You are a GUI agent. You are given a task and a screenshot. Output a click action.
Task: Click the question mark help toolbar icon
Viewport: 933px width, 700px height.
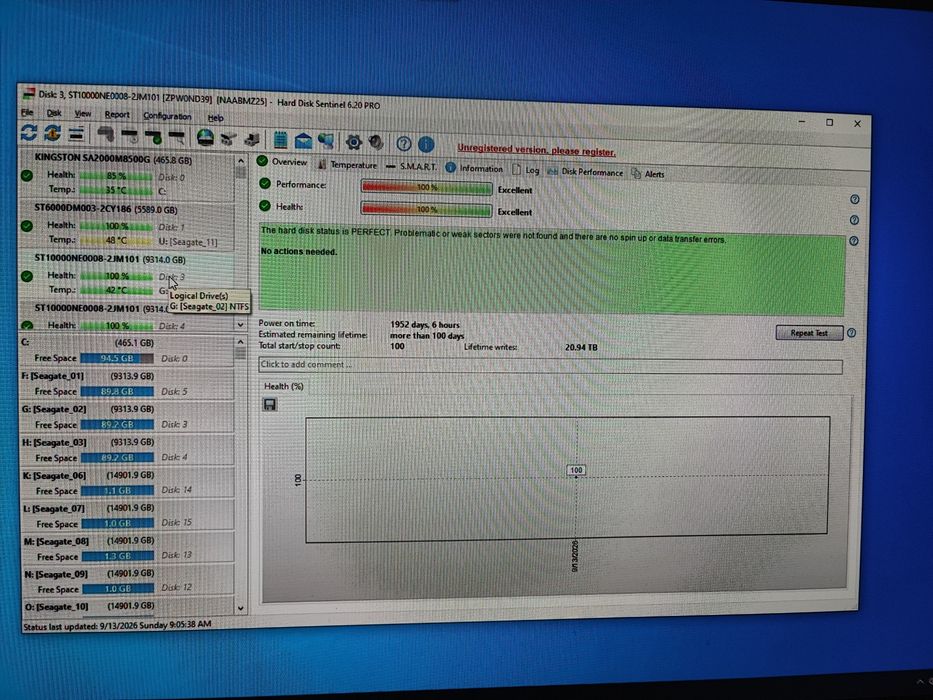403,143
